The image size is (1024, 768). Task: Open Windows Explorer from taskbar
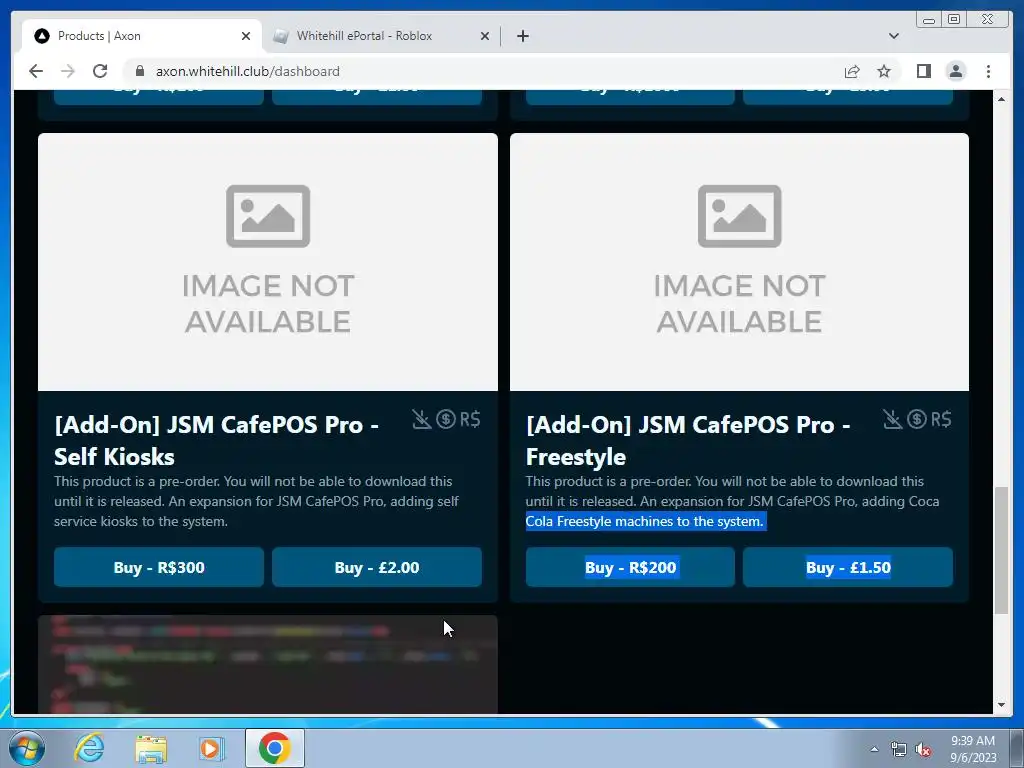tap(151, 748)
